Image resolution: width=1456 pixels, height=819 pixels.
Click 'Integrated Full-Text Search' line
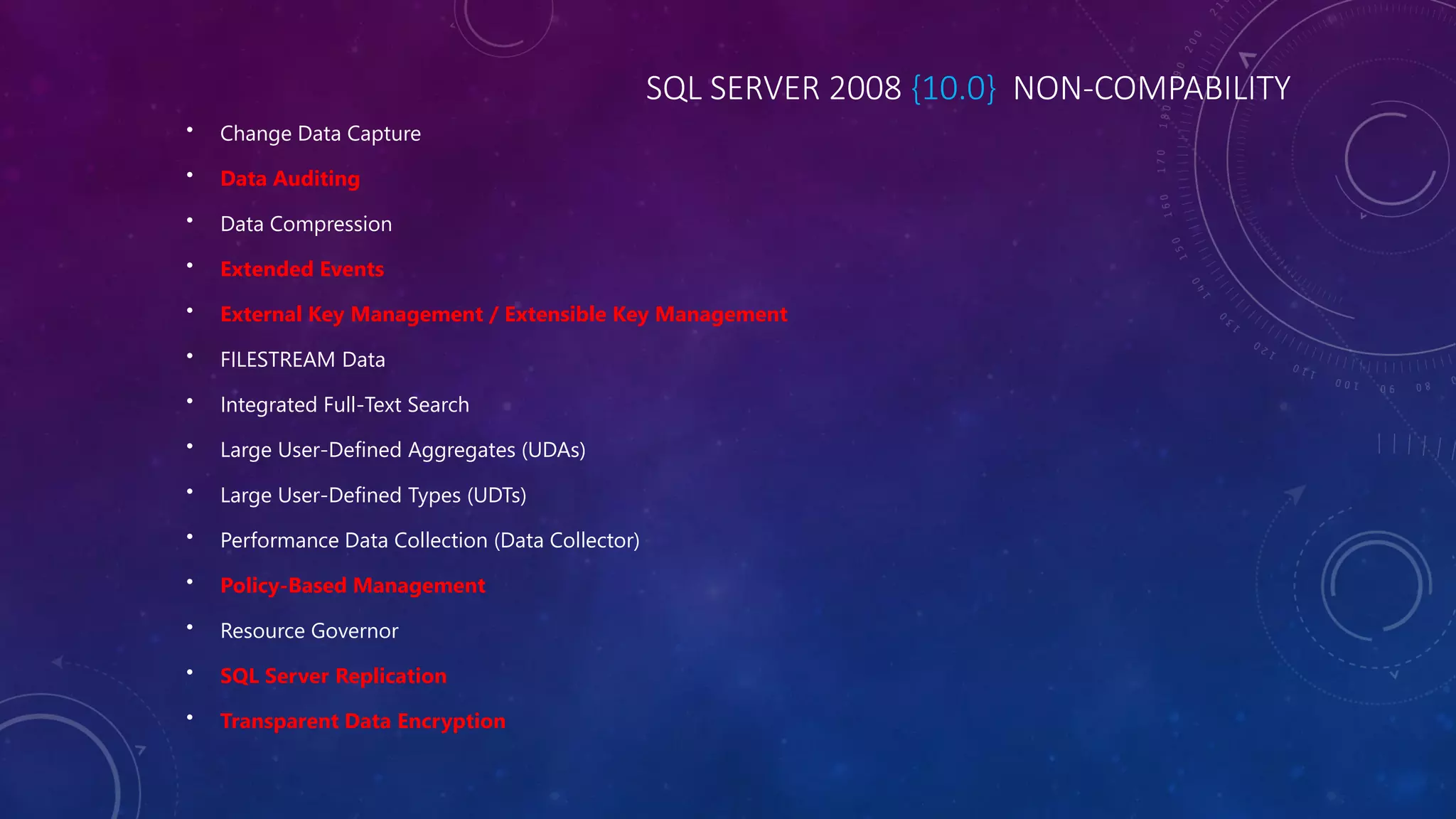(x=345, y=405)
